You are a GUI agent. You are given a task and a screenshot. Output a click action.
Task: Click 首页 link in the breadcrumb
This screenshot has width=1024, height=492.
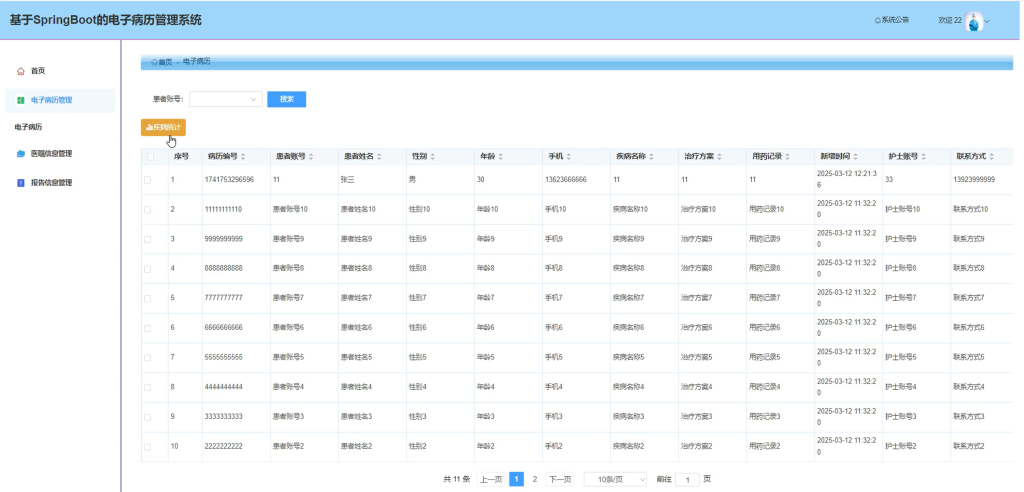tap(166, 62)
